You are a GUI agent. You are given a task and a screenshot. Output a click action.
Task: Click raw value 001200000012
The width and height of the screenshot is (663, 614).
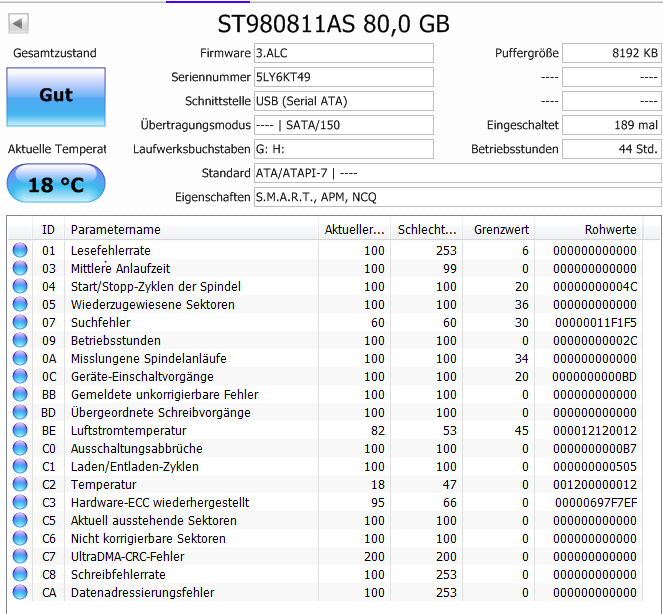tap(595, 484)
